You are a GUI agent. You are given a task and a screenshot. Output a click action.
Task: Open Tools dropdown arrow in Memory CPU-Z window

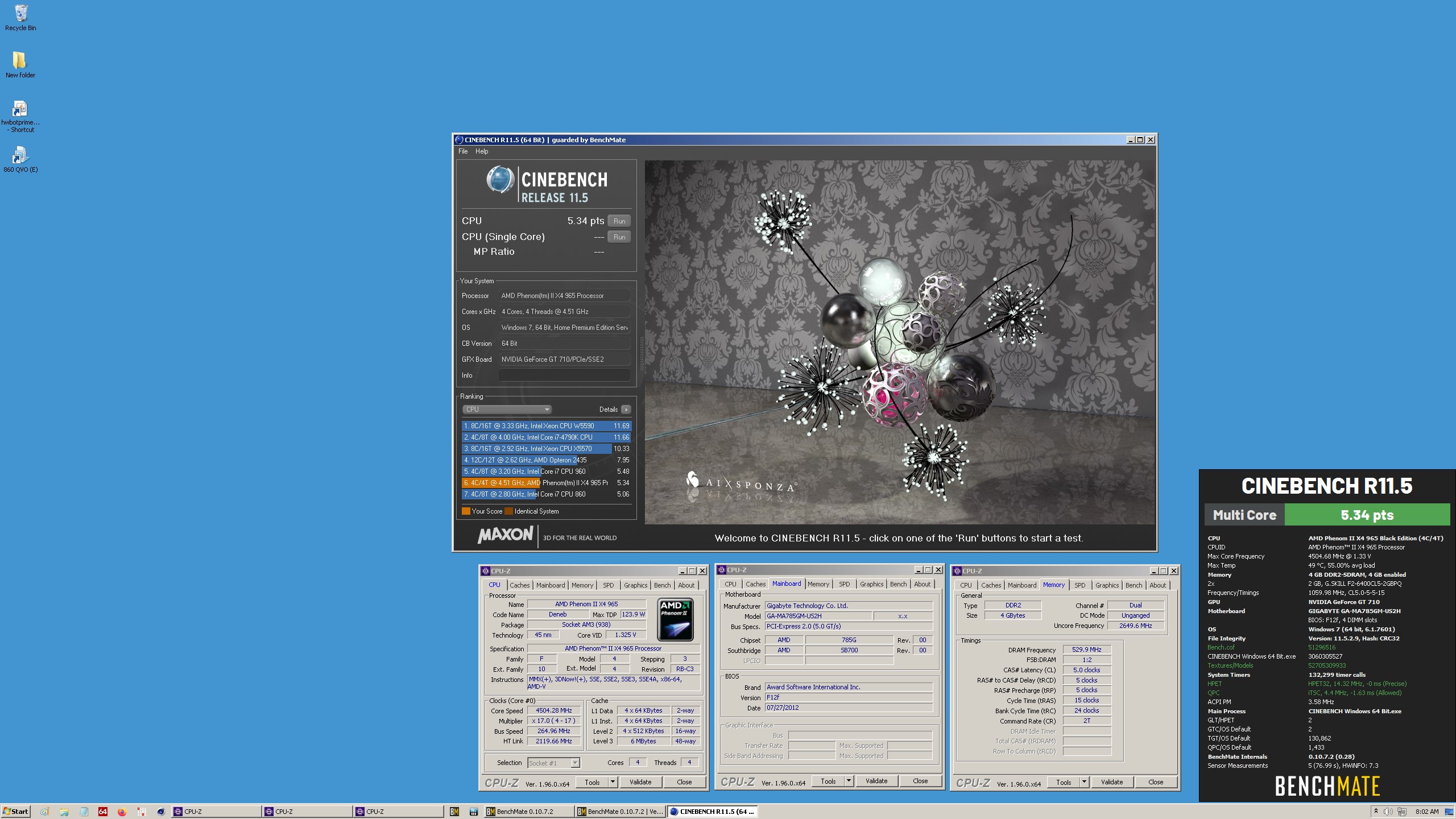[1085, 782]
